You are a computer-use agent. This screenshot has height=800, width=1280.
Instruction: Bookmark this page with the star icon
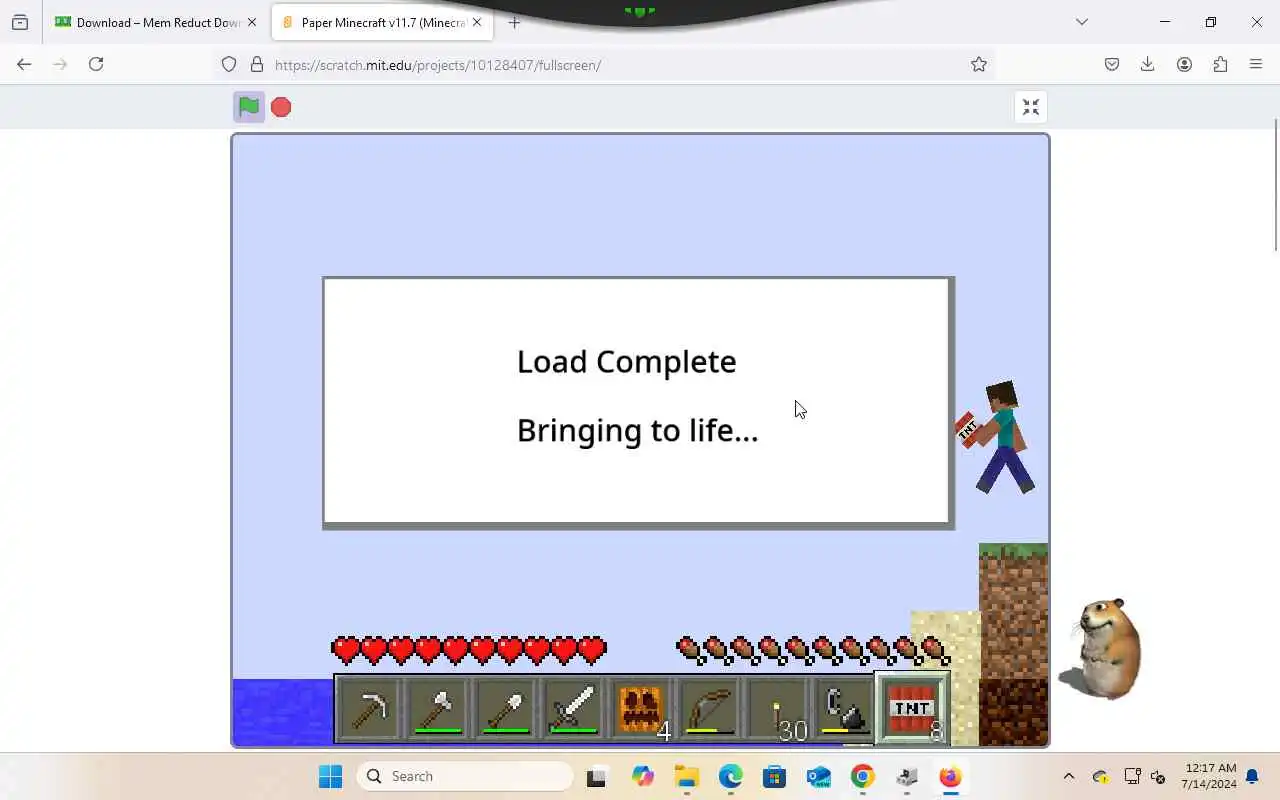(x=979, y=64)
